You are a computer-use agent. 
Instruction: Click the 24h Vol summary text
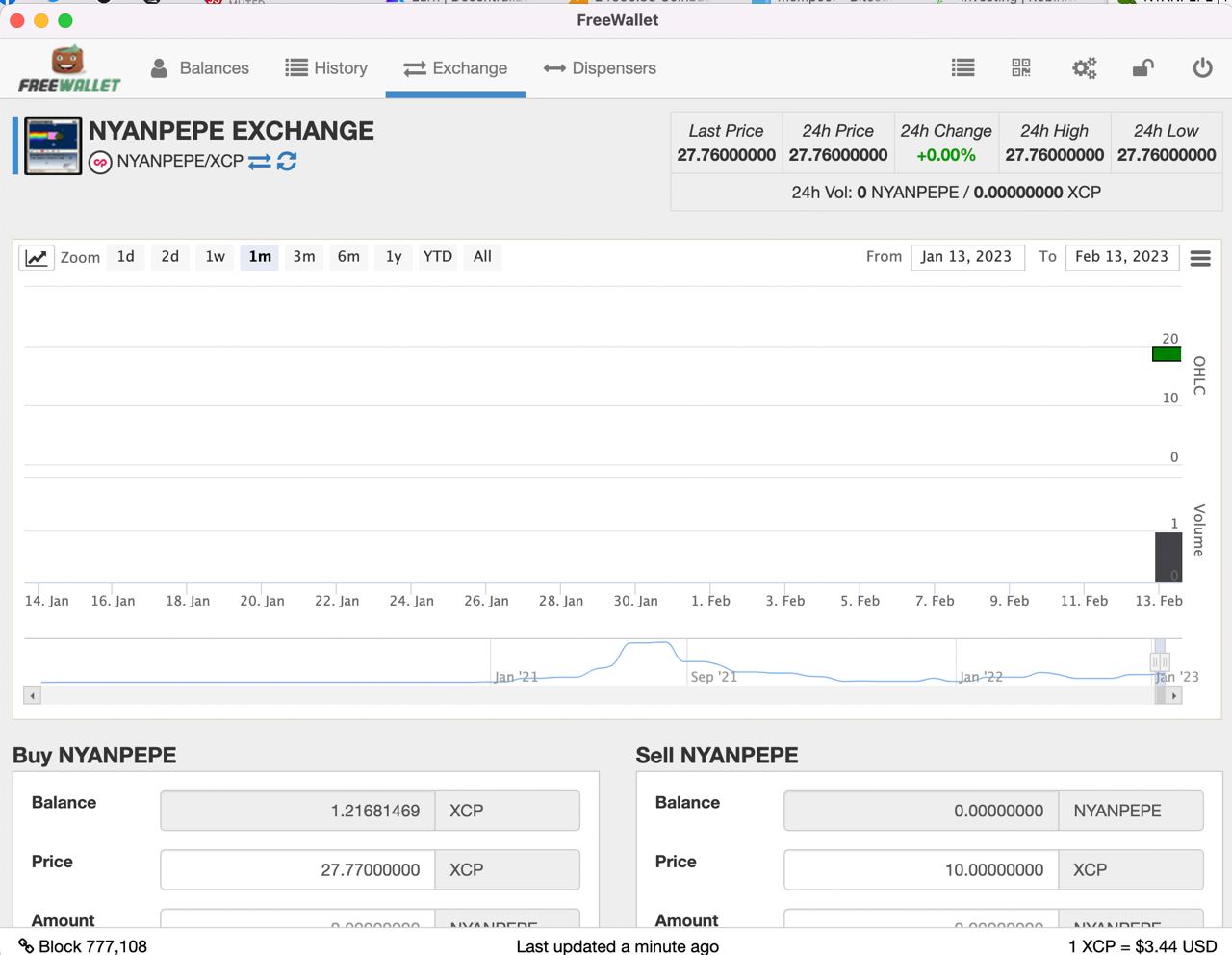click(946, 193)
